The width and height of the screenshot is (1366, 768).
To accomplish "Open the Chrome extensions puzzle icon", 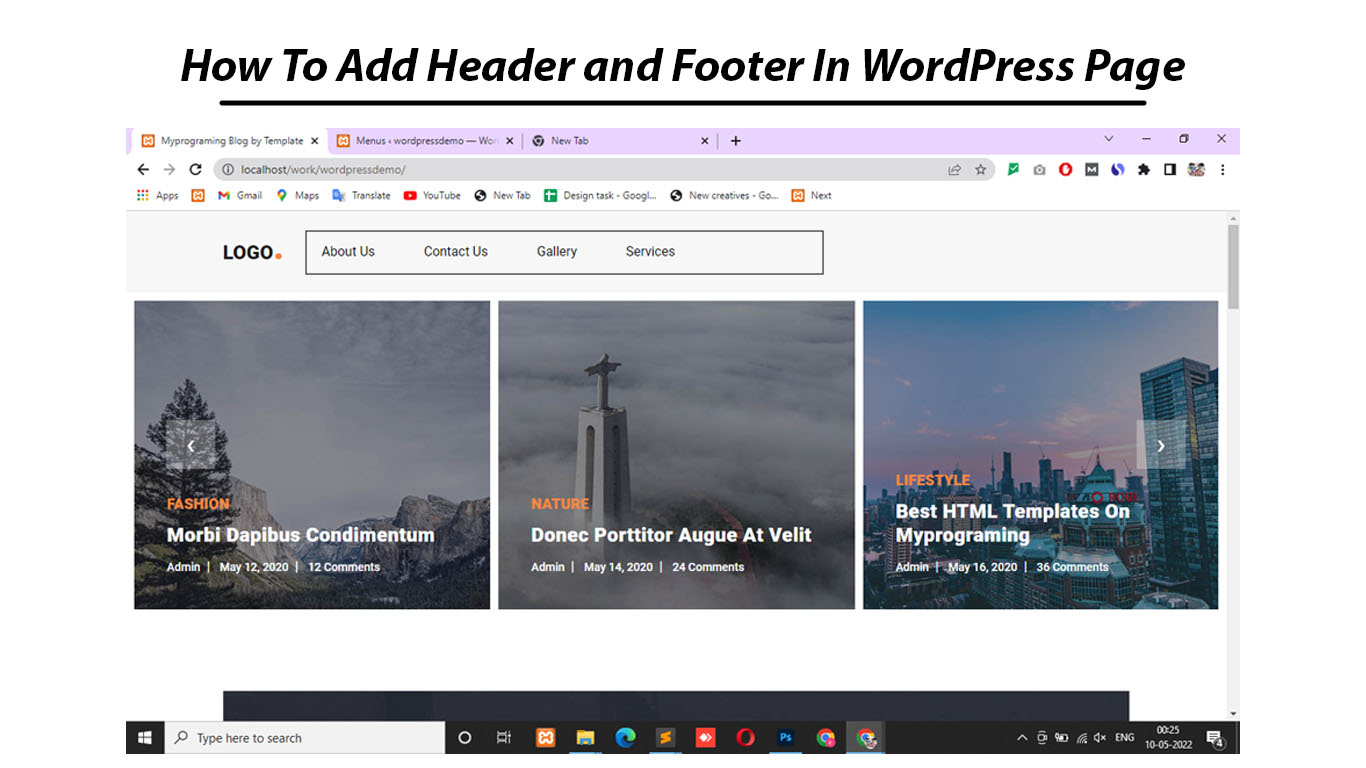I will [1144, 170].
